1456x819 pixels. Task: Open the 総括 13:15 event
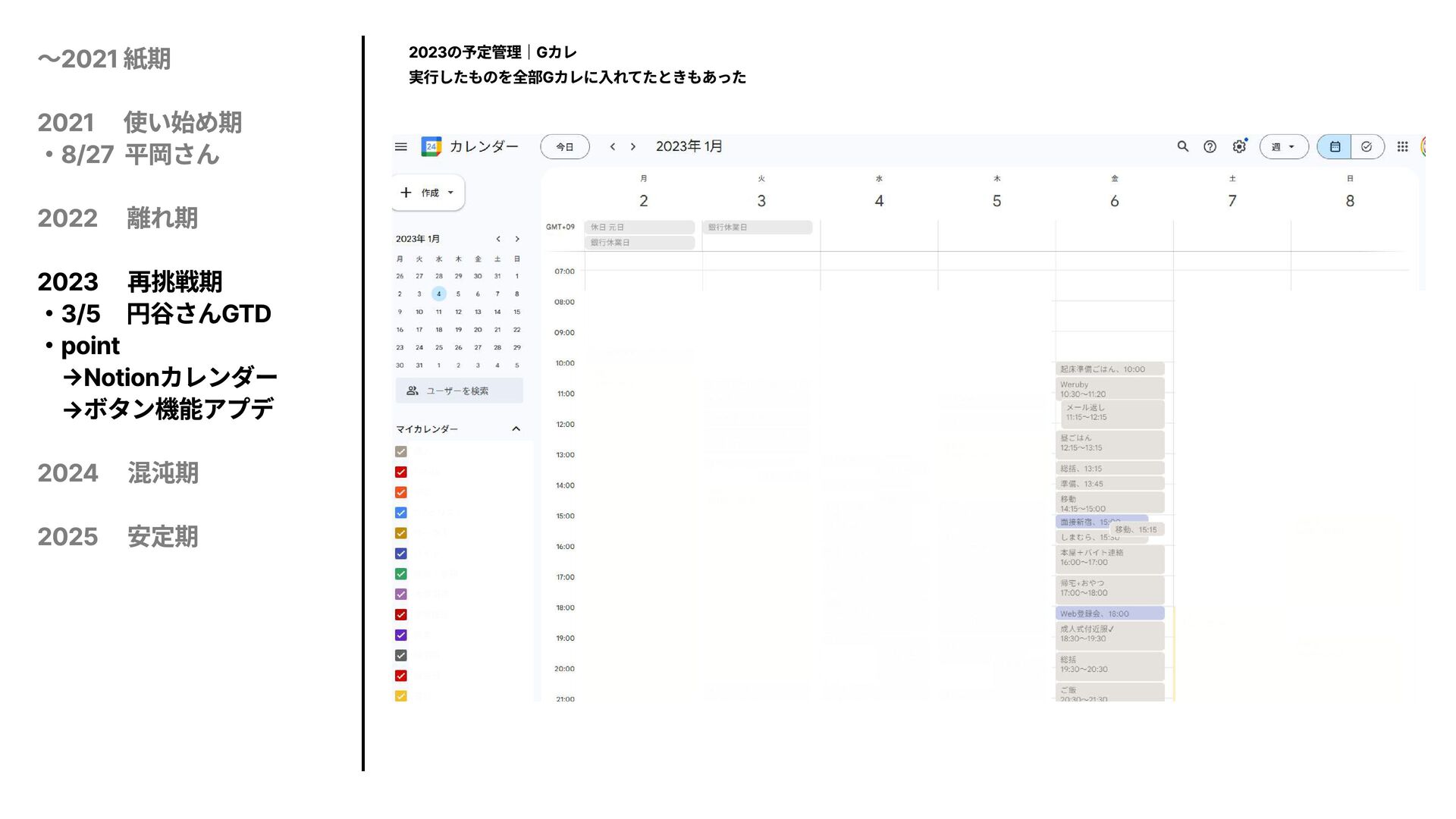(x=1109, y=469)
